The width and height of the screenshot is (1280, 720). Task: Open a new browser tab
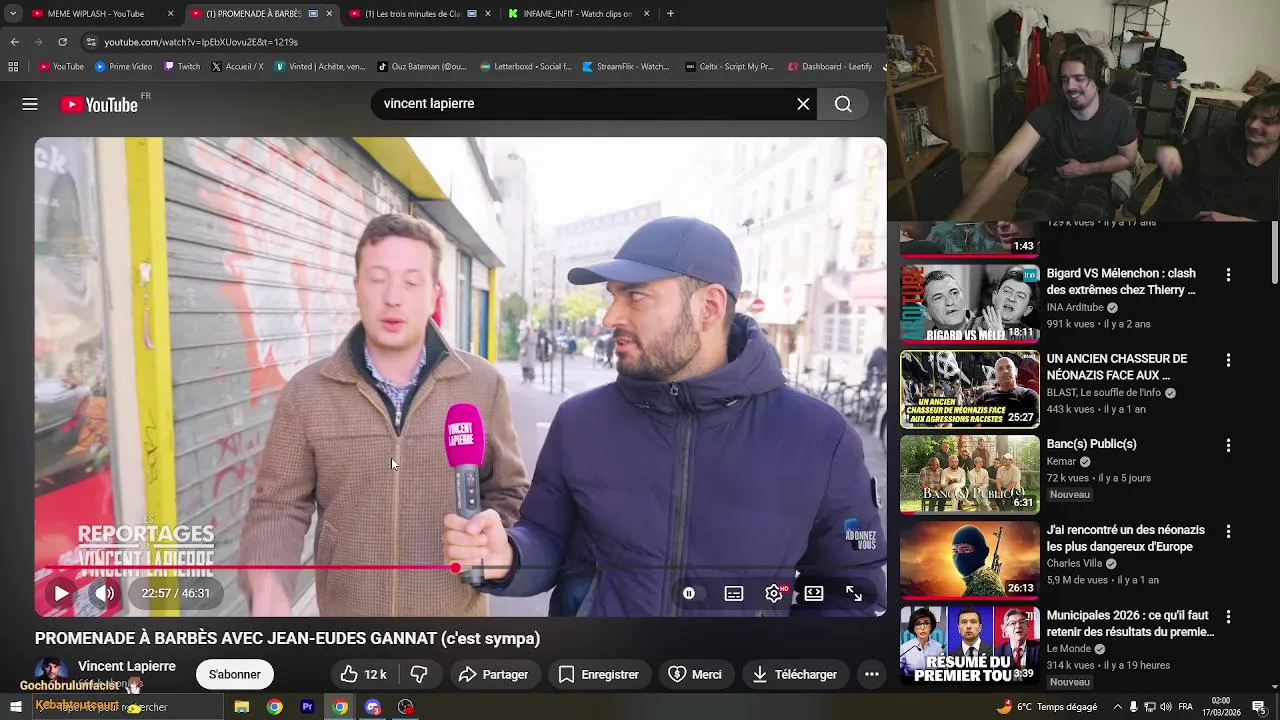click(x=670, y=14)
